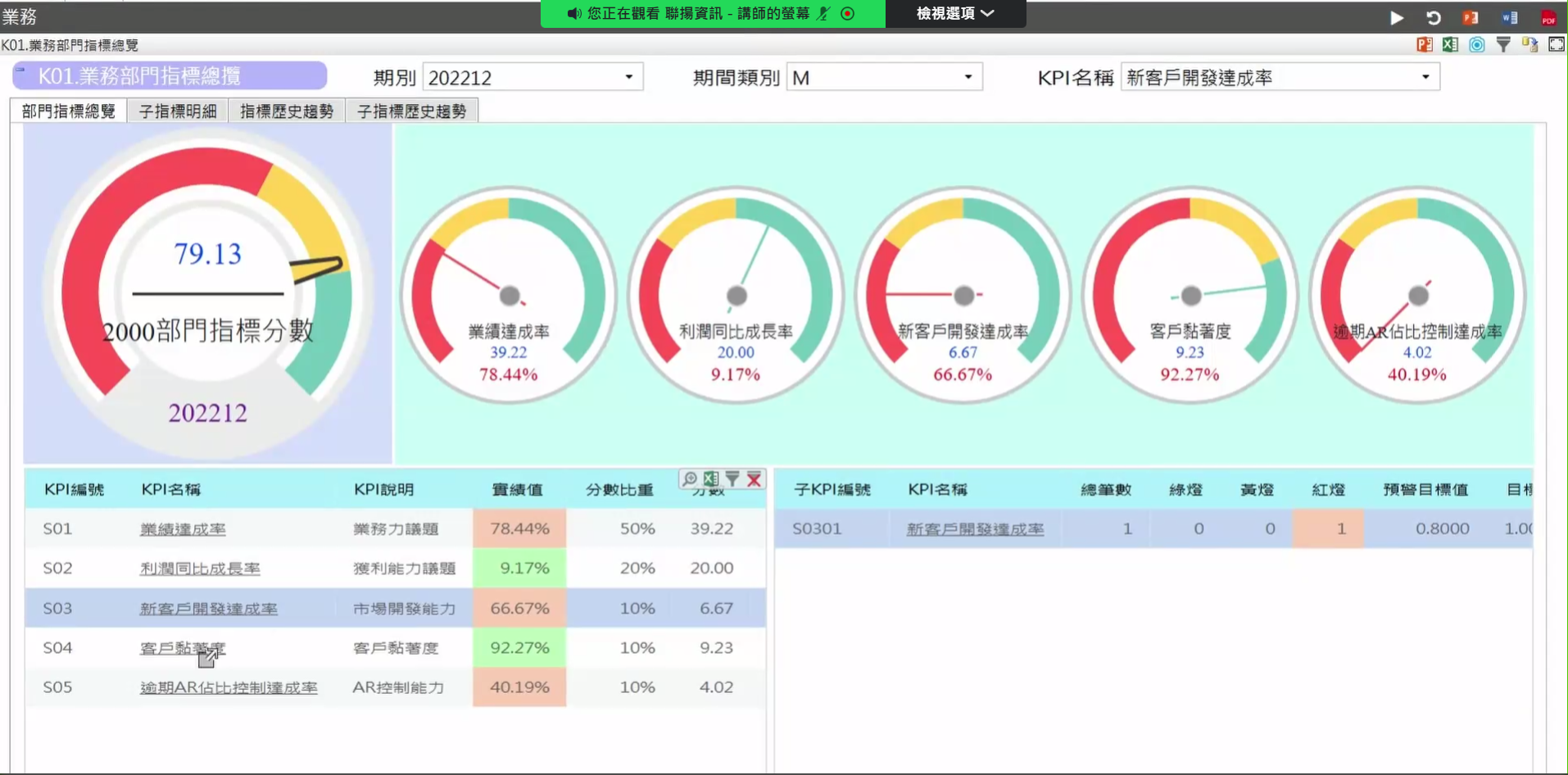Viewport: 1568px width, 775px height.
Task: Expand the KPI名稱 dropdown
Action: pyautogui.click(x=1280, y=77)
